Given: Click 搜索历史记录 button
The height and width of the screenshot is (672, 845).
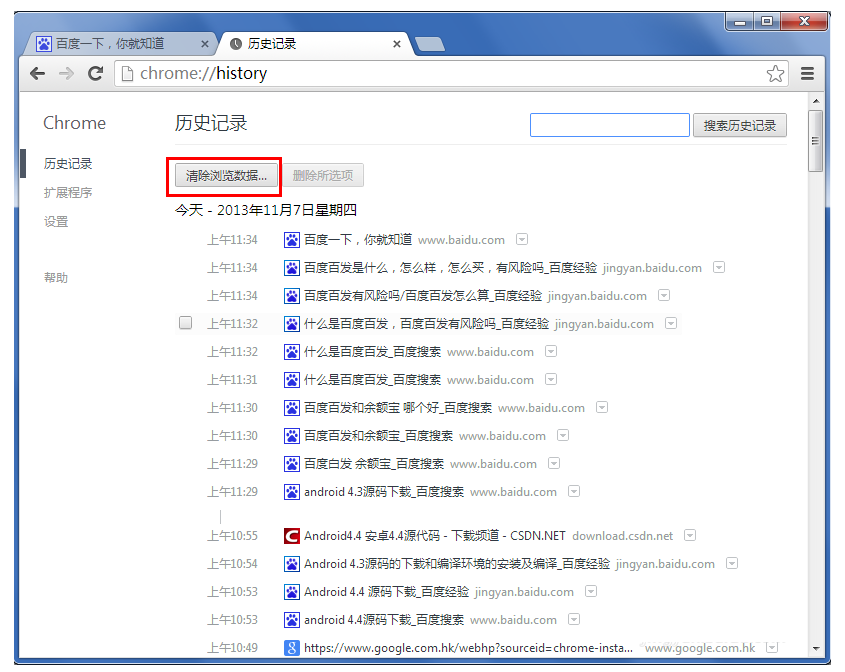Looking at the screenshot, I should (739, 125).
